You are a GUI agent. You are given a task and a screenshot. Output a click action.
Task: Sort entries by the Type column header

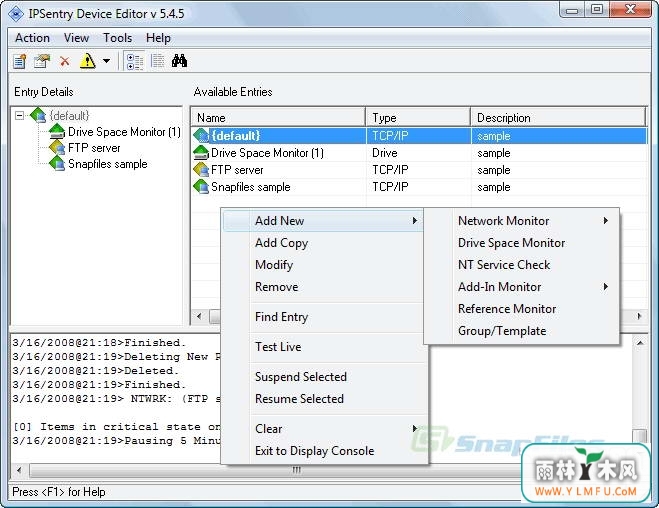point(418,117)
